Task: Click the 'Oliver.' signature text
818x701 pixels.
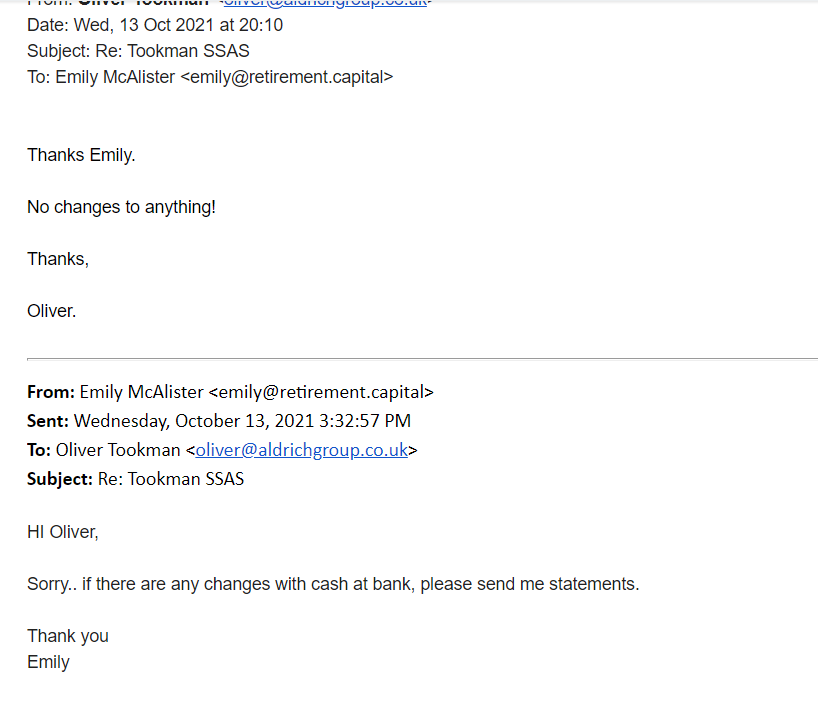Action: 52,311
